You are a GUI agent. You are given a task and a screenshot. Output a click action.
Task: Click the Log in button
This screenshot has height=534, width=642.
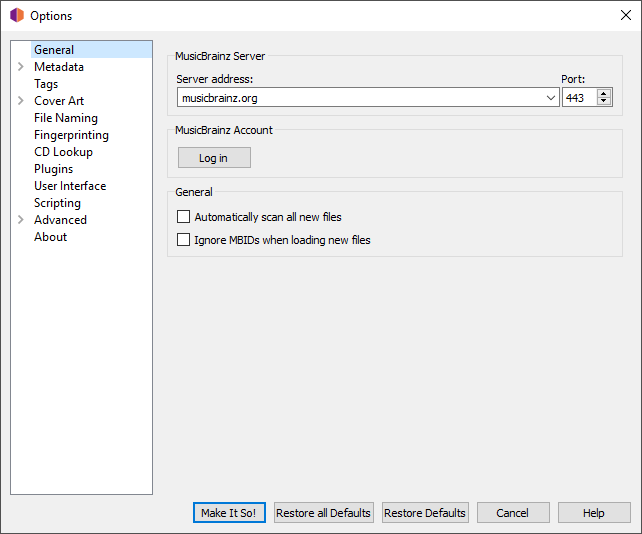click(214, 158)
